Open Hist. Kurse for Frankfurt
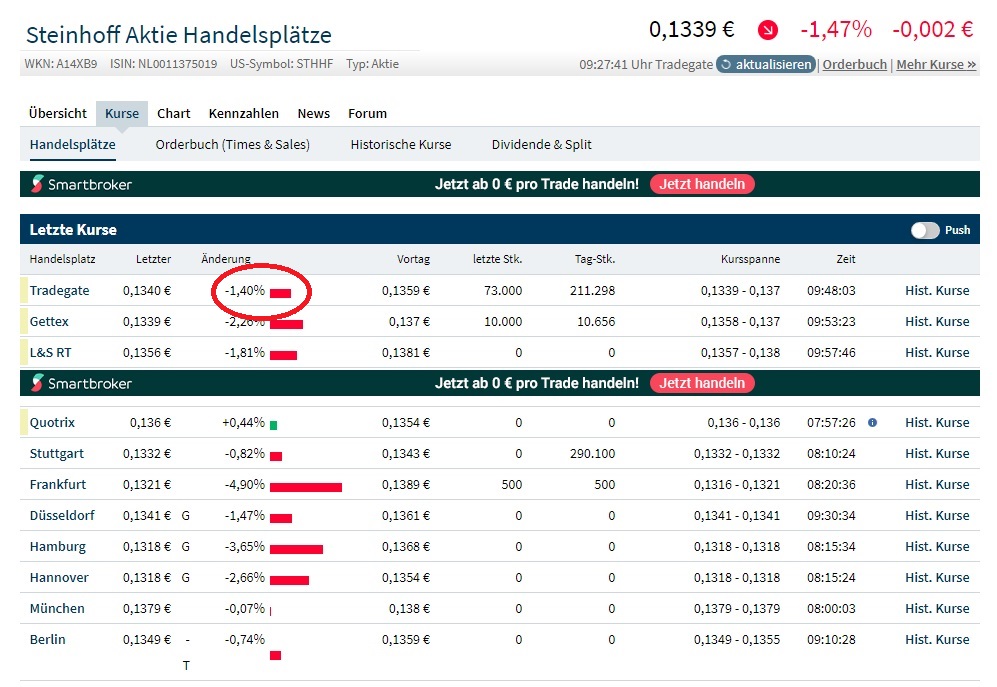Image resolution: width=997 pixels, height=687 pixels. click(x=937, y=485)
